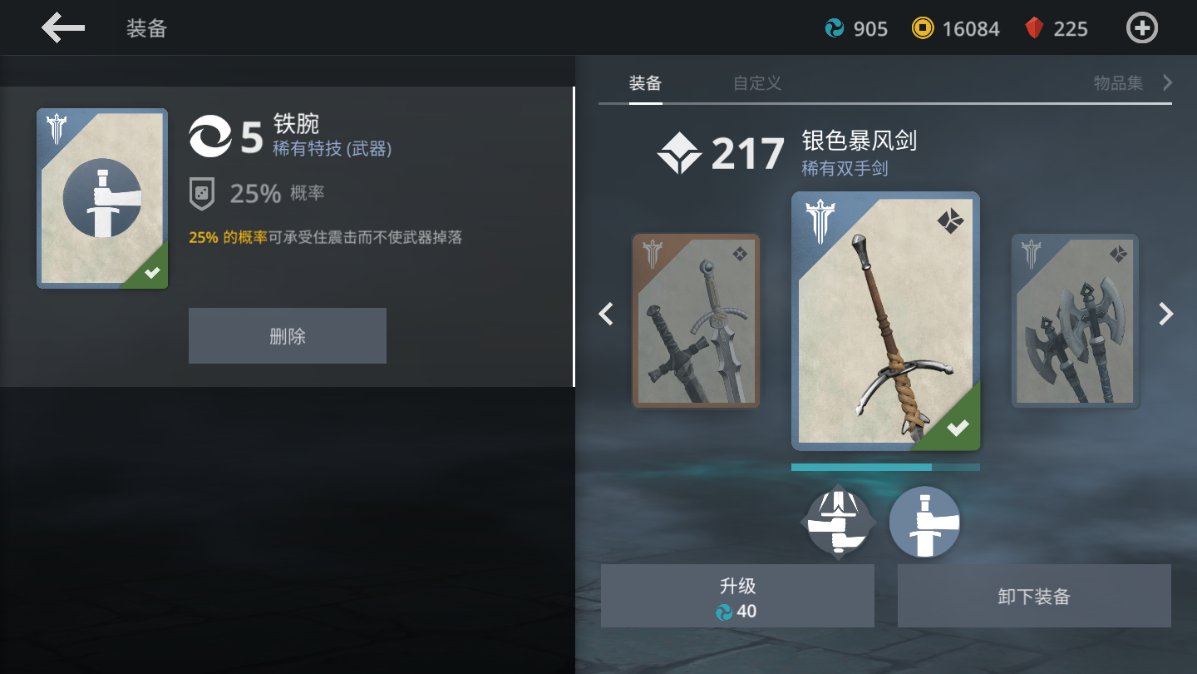Tap the gold coin currency icon
Image resolution: width=1197 pixels, height=674 pixels.
coord(922,28)
